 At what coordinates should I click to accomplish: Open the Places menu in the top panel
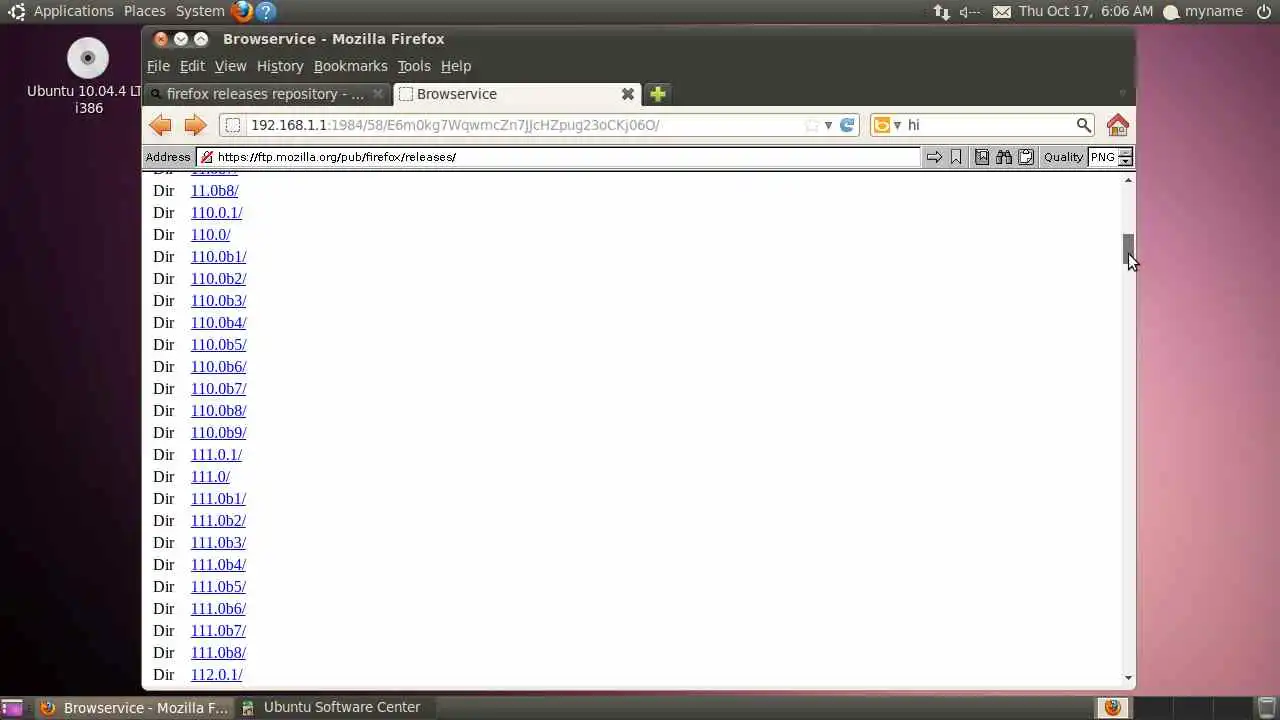[x=145, y=11]
